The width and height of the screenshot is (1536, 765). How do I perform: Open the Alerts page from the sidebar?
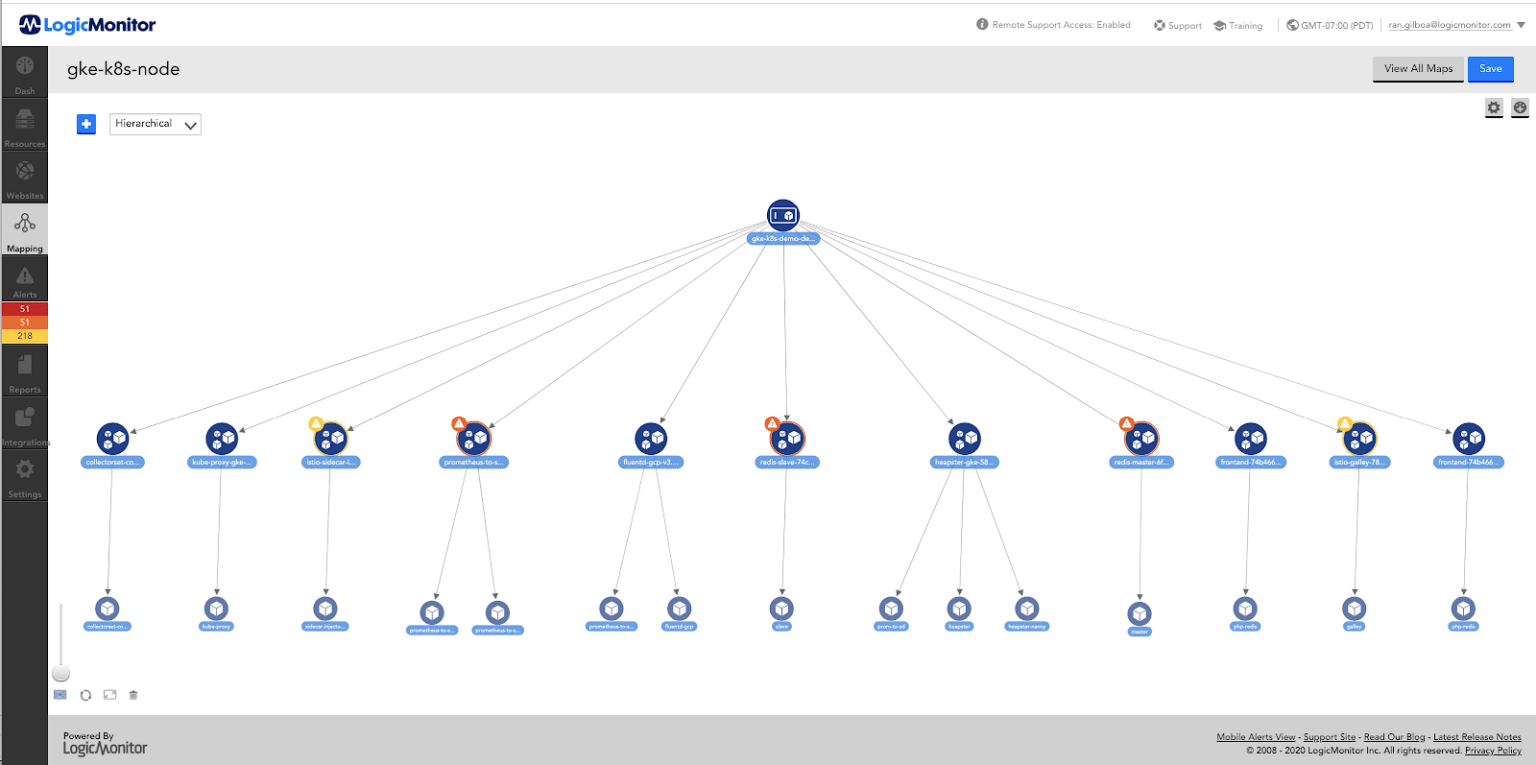point(24,277)
